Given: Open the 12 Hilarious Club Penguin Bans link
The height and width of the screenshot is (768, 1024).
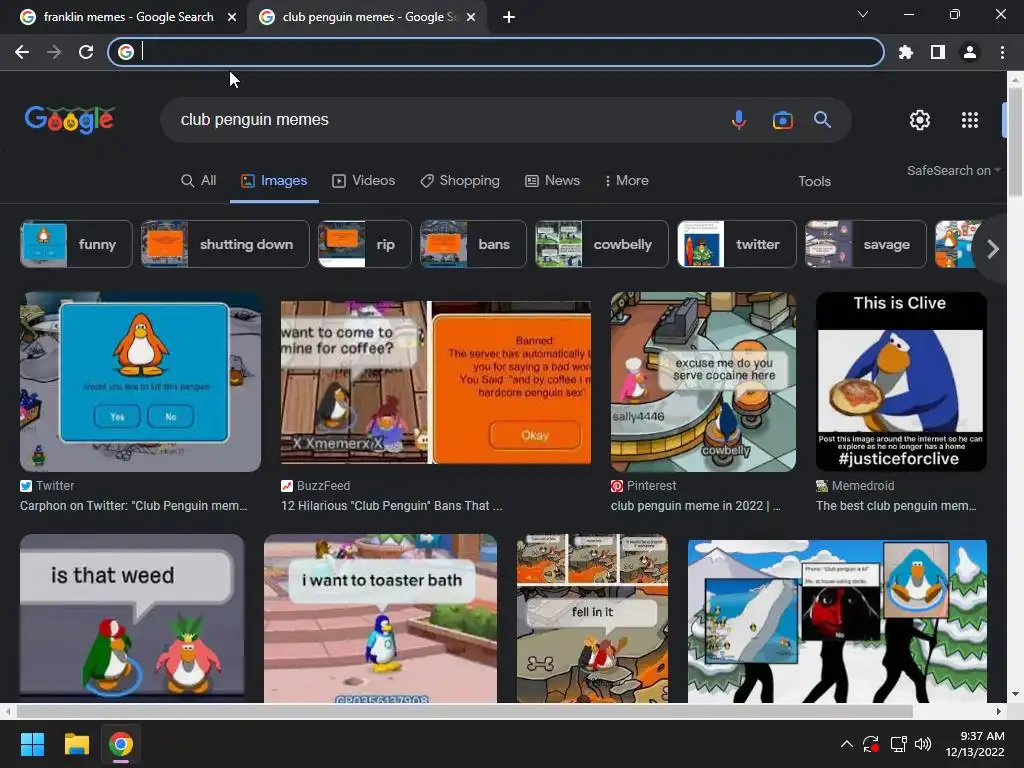Looking at the screenshot, I should [392, 505].
